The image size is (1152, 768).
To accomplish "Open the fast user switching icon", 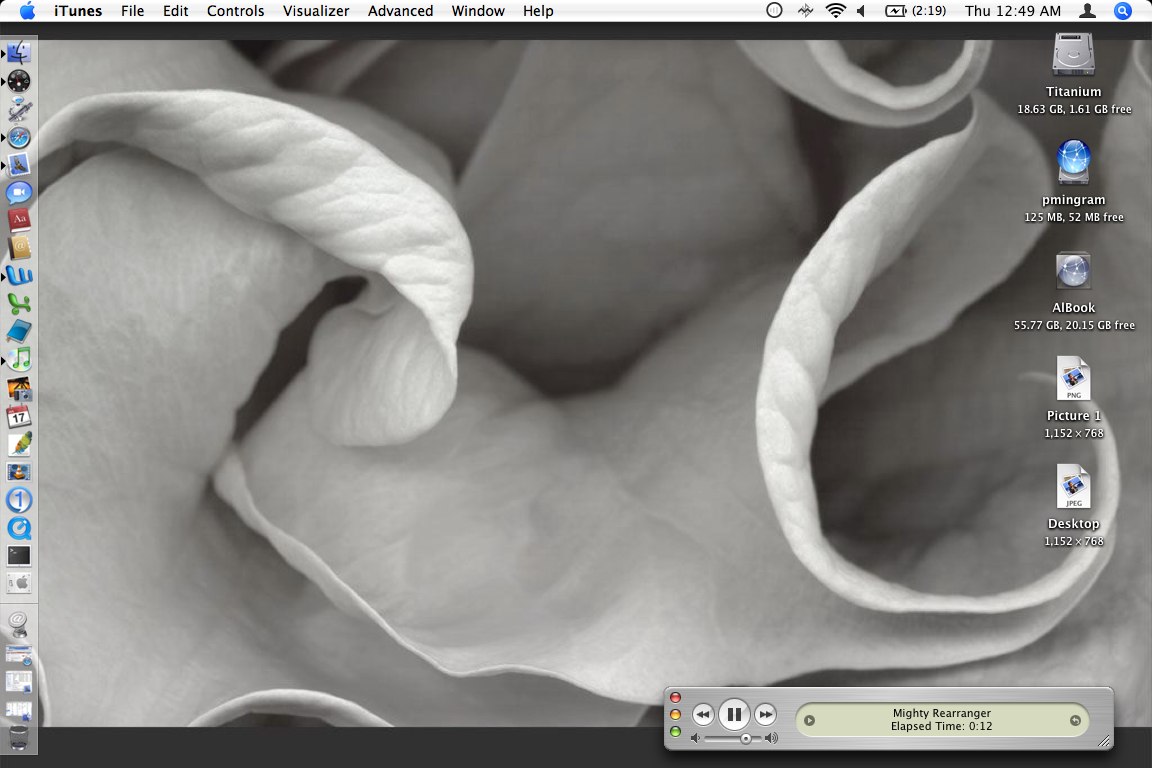I will (x=1087, y=11).
